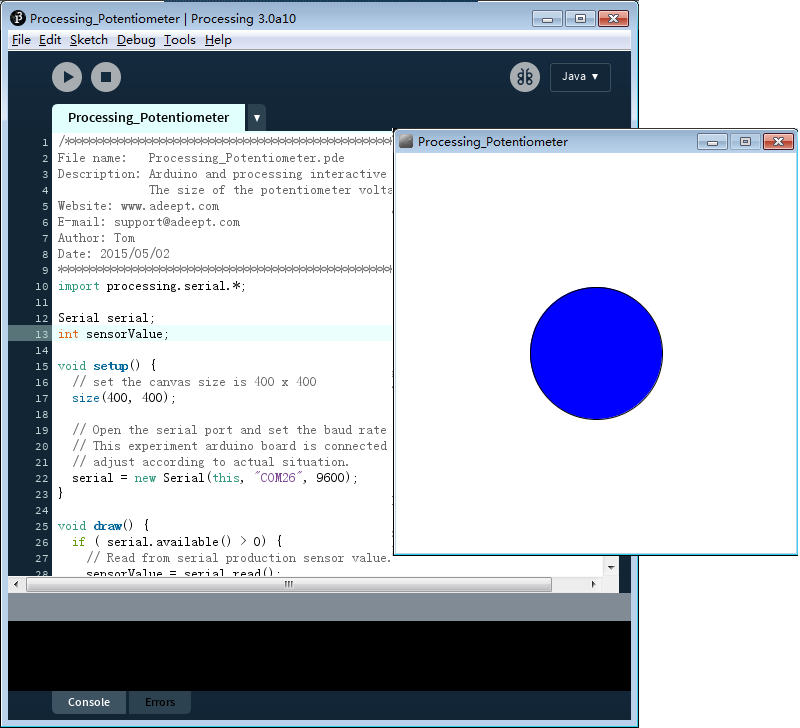The image size is (800, 728).
Task: Open the Help menu
Action: click(x=218, y=40)
